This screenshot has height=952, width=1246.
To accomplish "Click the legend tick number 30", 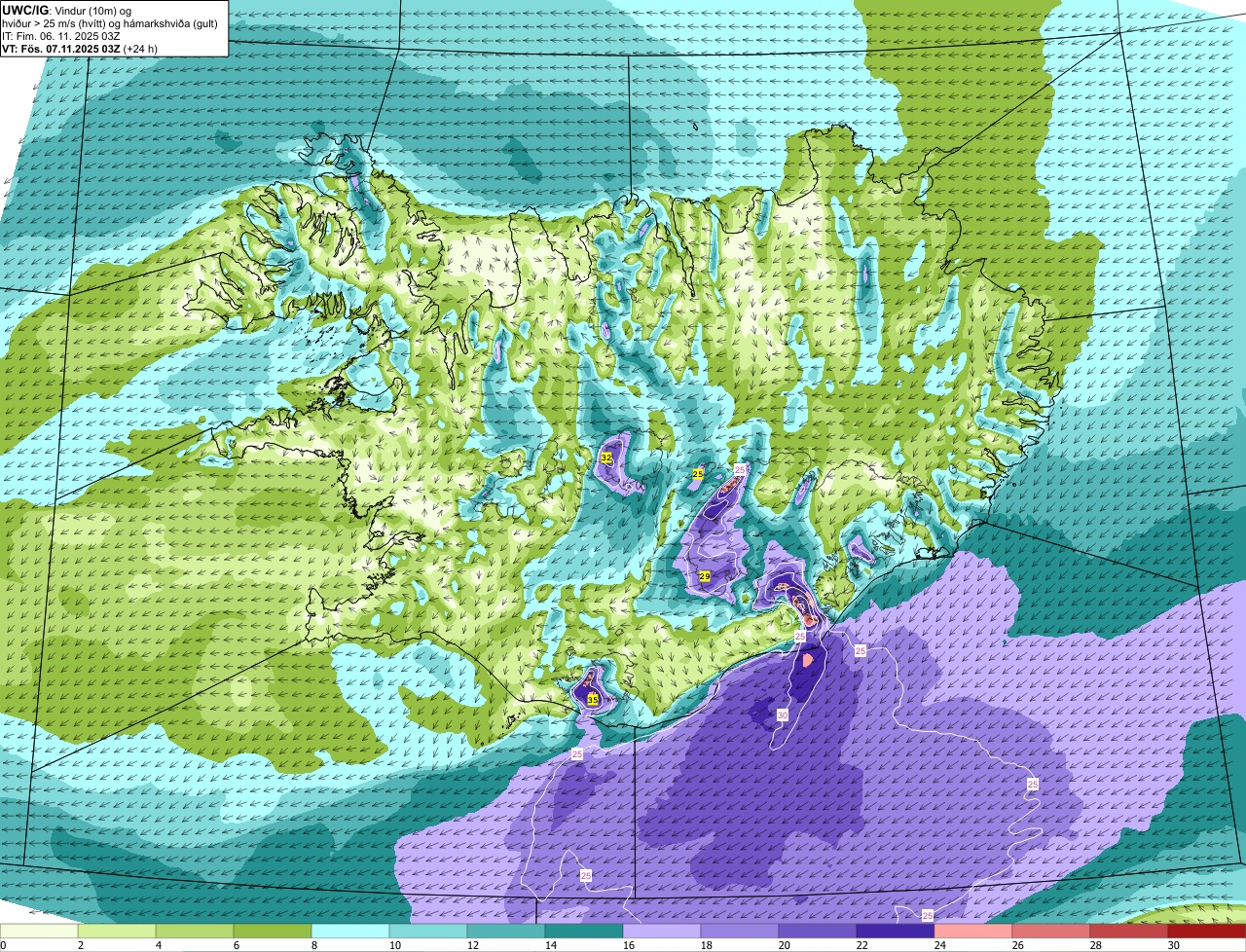I will (1174, 945).
